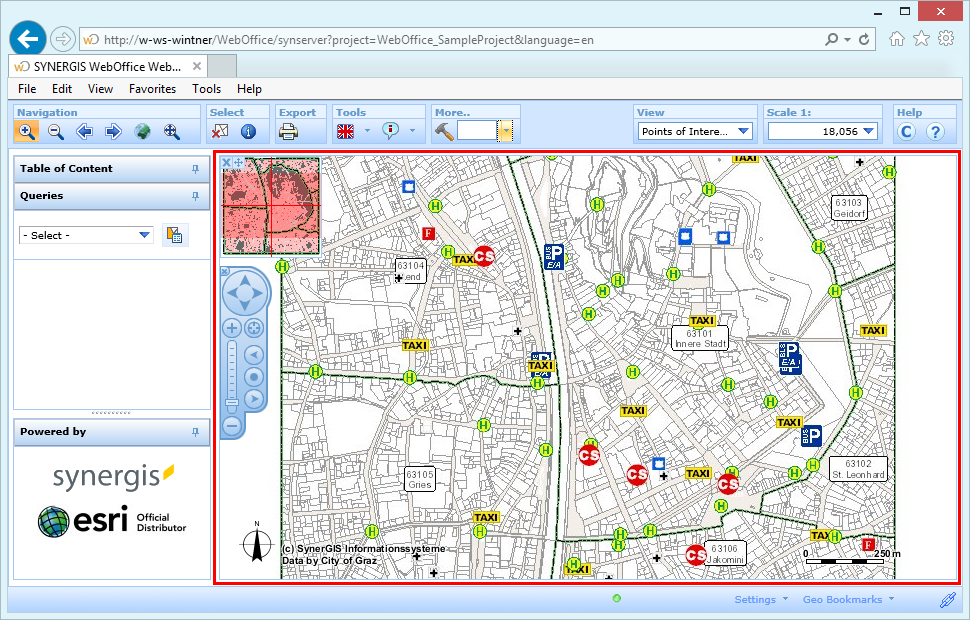970x620 pixels.
Task: Unpin the Table of Content panel
Action: point(194,169)
